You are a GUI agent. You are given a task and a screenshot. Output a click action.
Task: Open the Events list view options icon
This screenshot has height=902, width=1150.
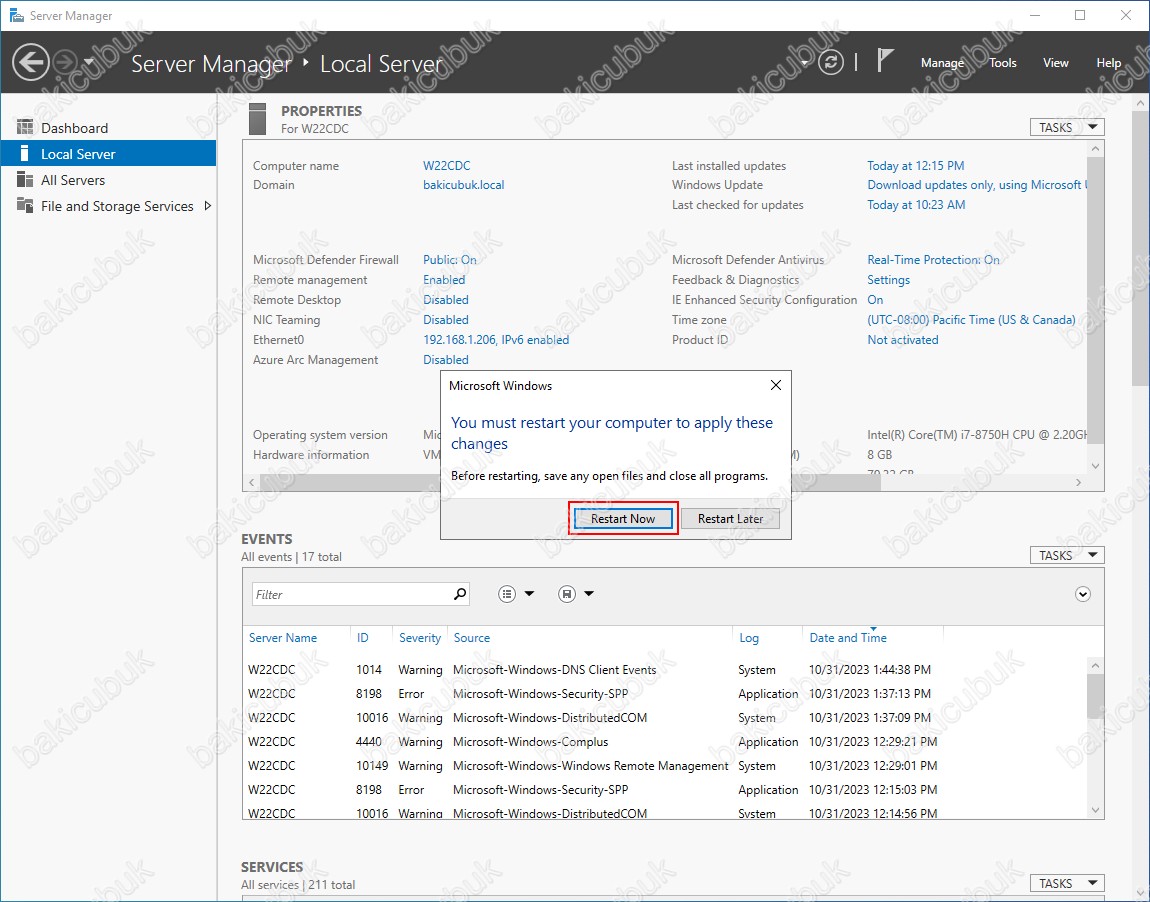(507, 594)
